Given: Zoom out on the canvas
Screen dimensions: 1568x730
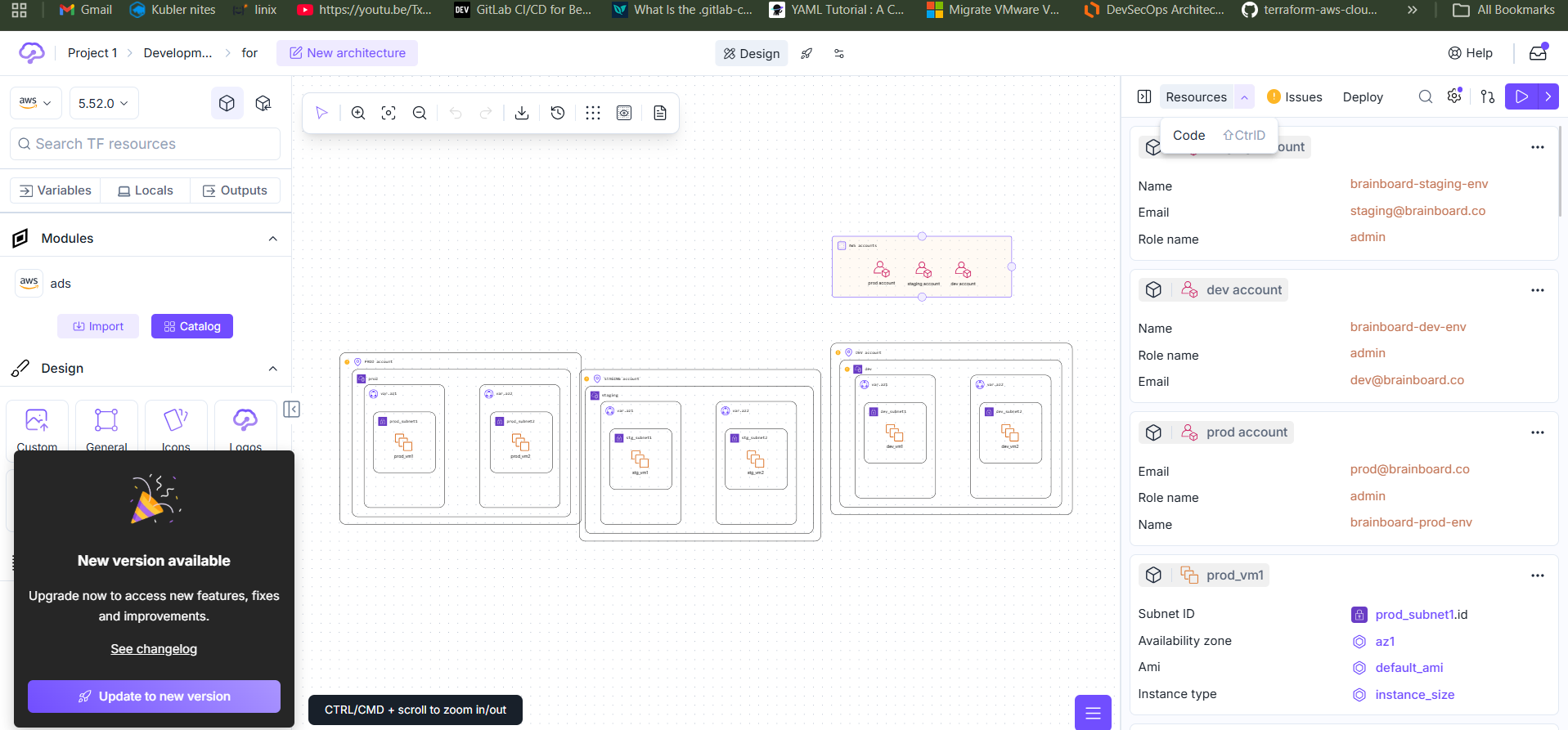Looking at the screenshot, I should (420, 113).
